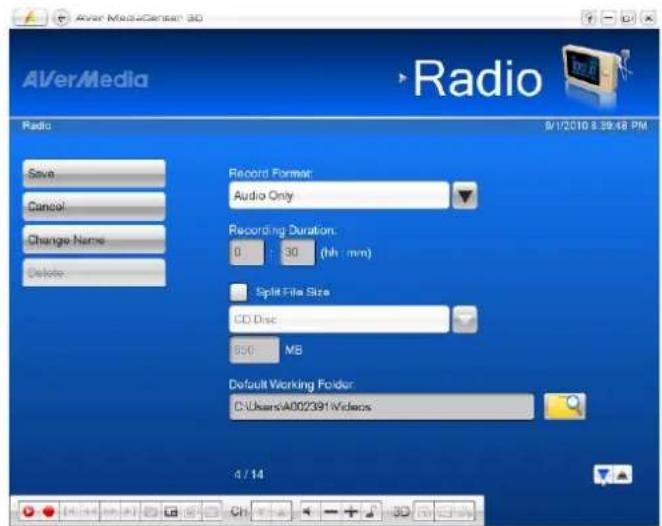Click the 4 / 14 page indicator

(x=249, y=474)
